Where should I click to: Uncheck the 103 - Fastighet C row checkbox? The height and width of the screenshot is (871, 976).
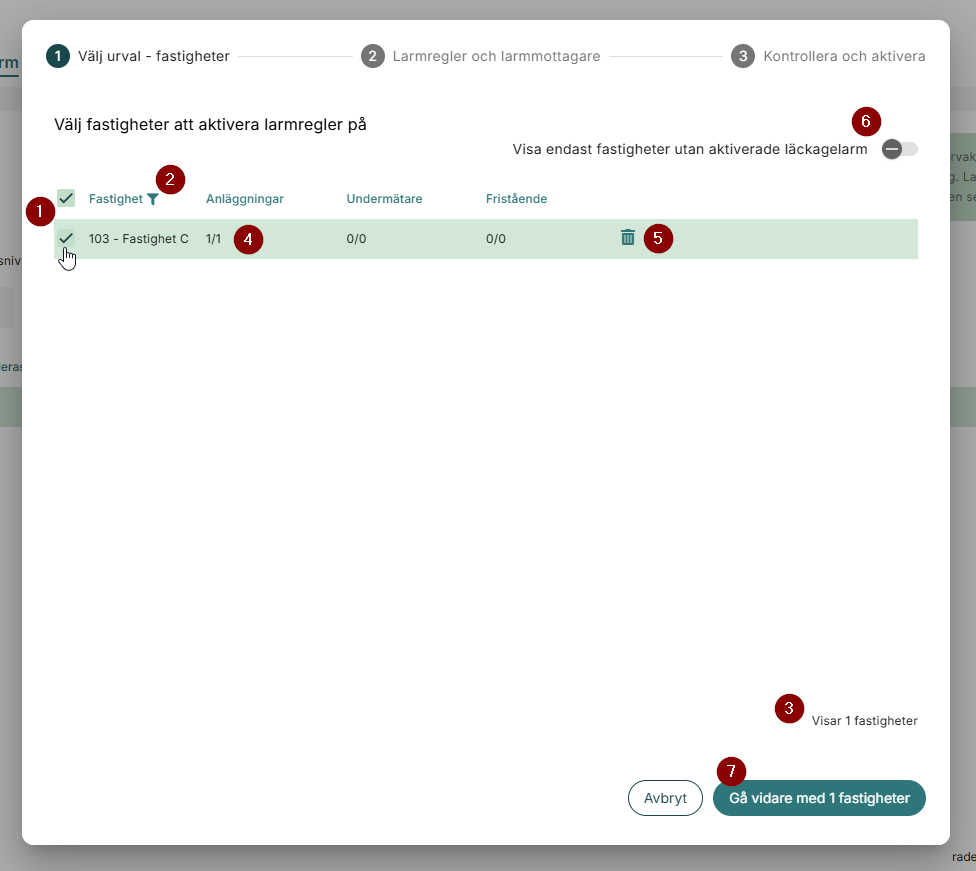[x=66, y=239]
